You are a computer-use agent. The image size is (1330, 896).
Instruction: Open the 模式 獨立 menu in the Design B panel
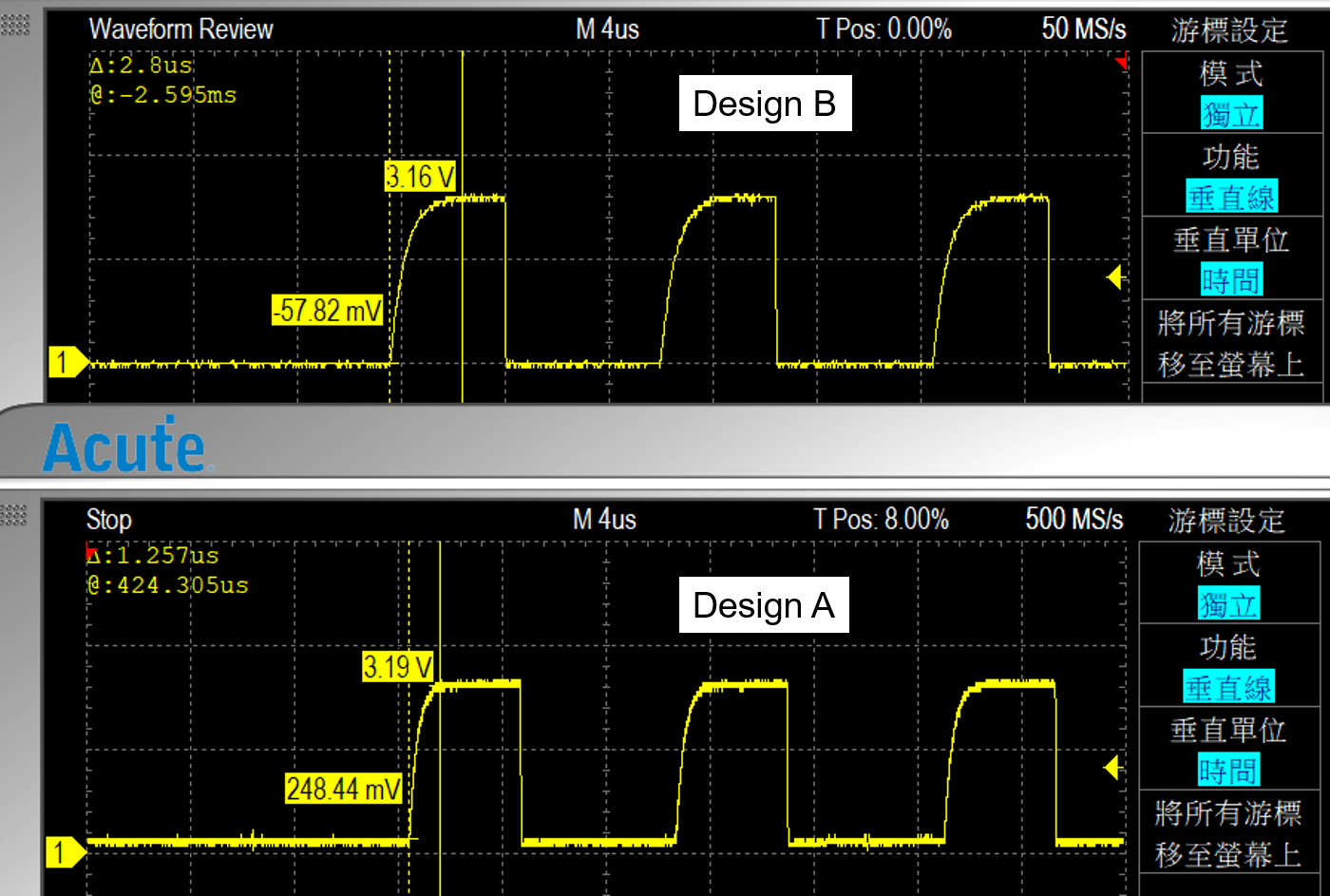point(1231,93)
